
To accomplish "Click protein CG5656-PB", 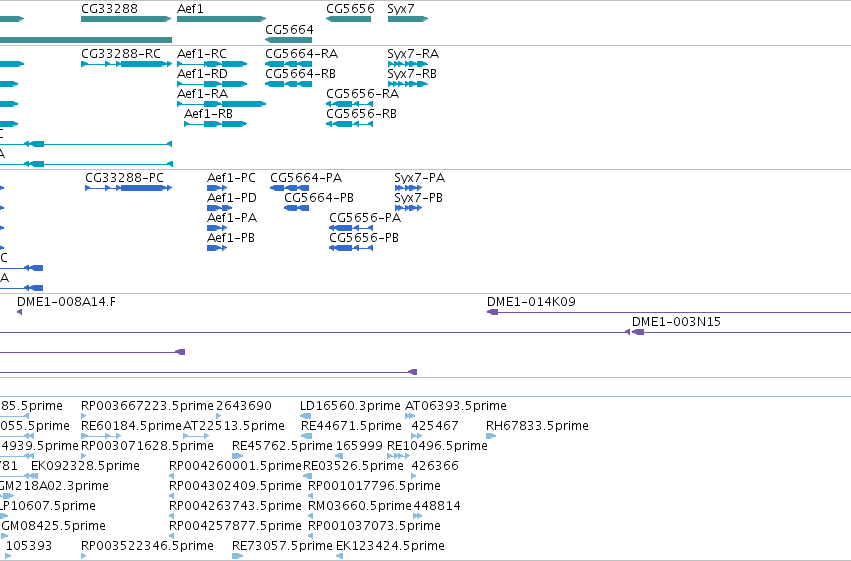I will click(351, 248).
